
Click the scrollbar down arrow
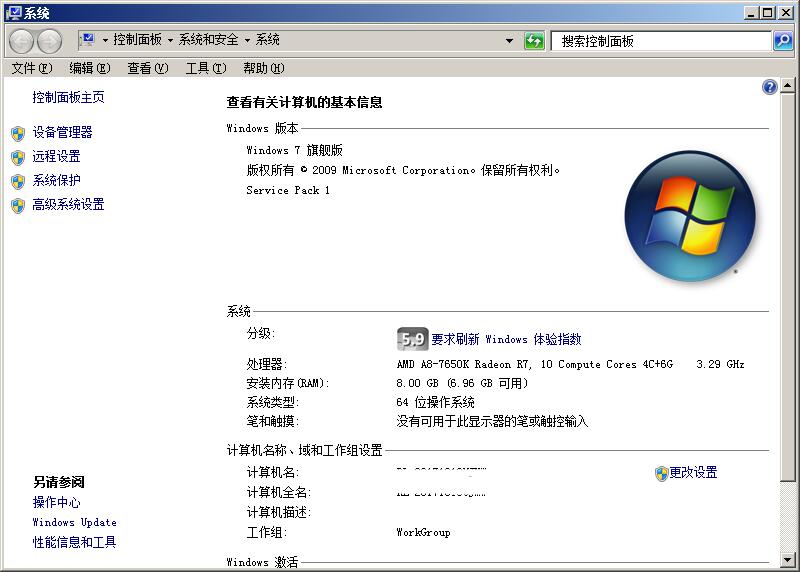787,560
